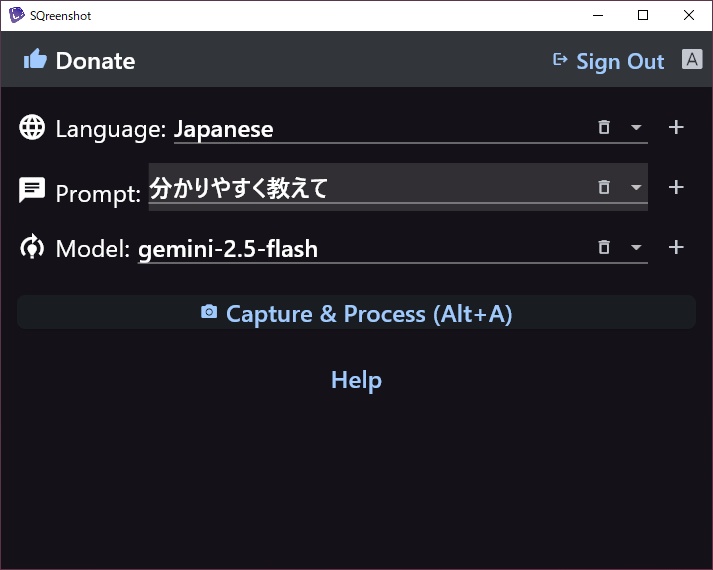713x570 pixels.
Task: Click the Donate text button
Action: (x=95, y=61)
